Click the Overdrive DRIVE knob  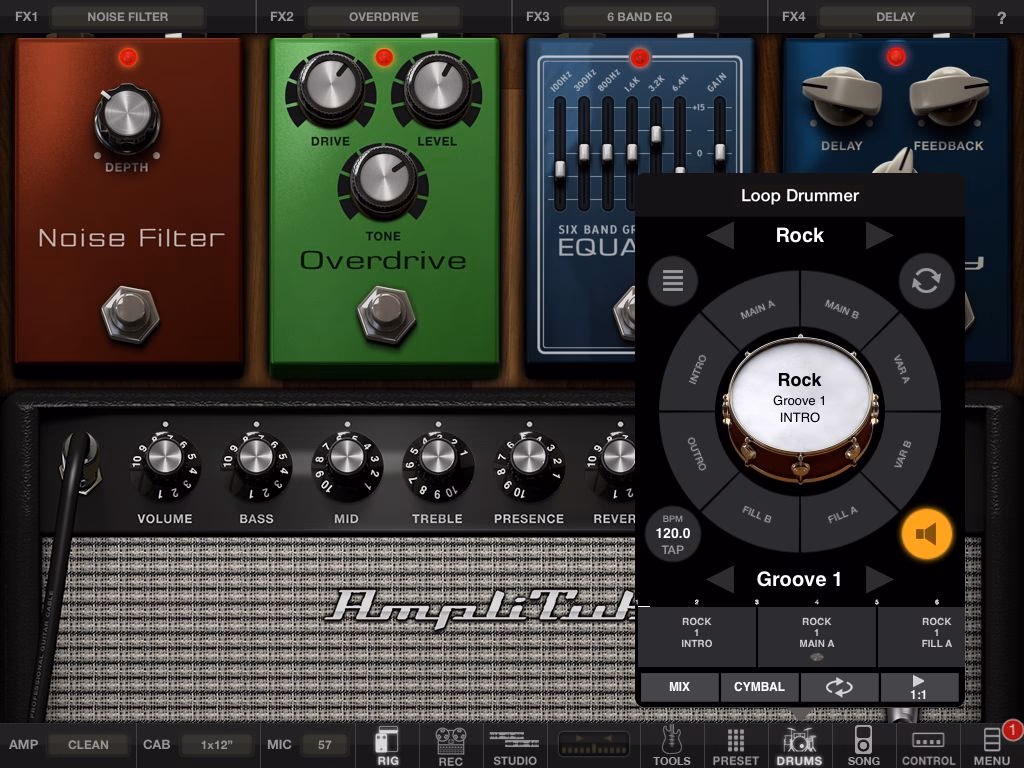coord(330,88)
